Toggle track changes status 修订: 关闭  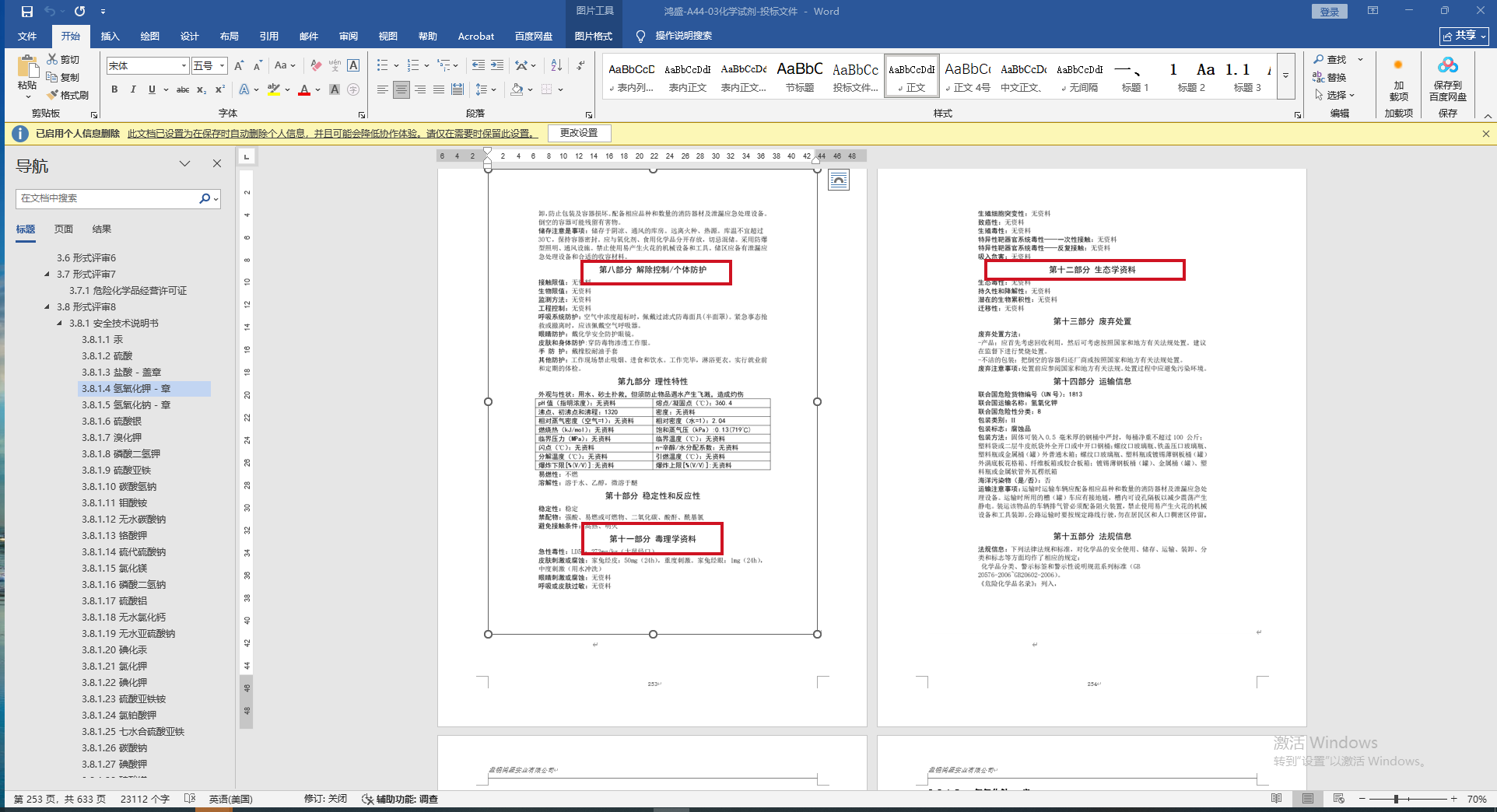pos(325,799)
